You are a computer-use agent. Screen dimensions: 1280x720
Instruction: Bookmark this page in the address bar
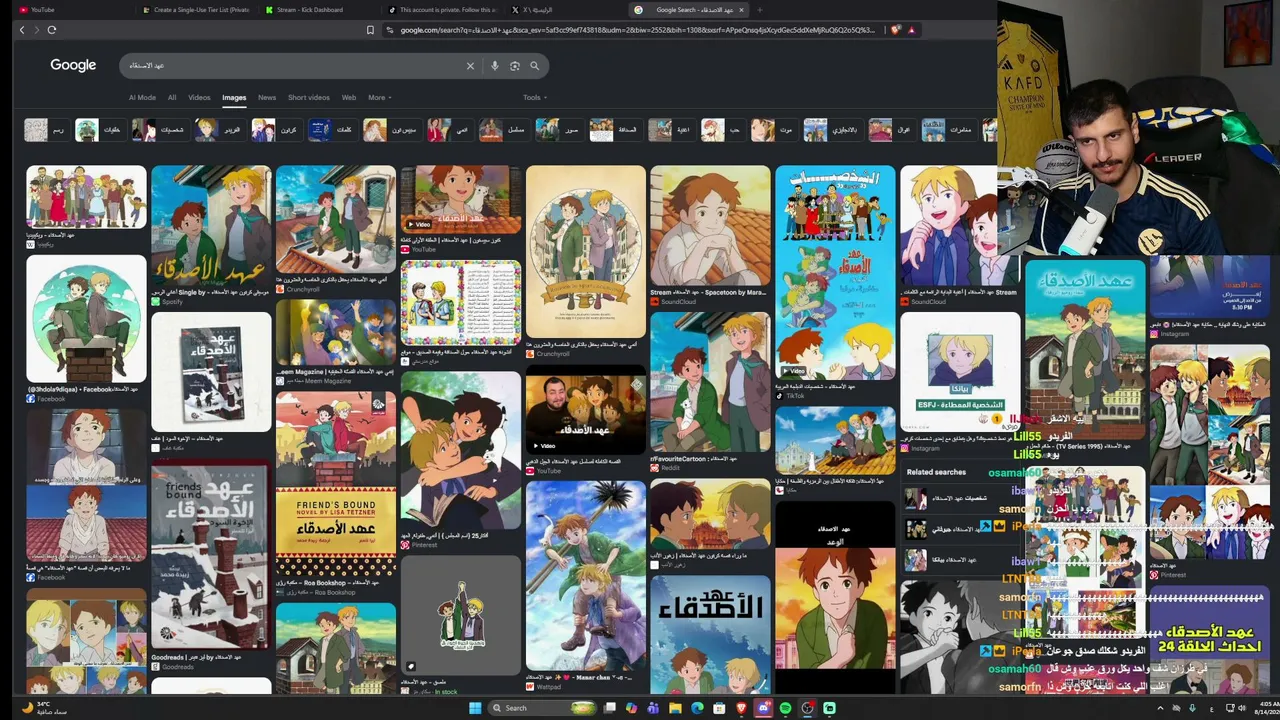coord(370,30)
